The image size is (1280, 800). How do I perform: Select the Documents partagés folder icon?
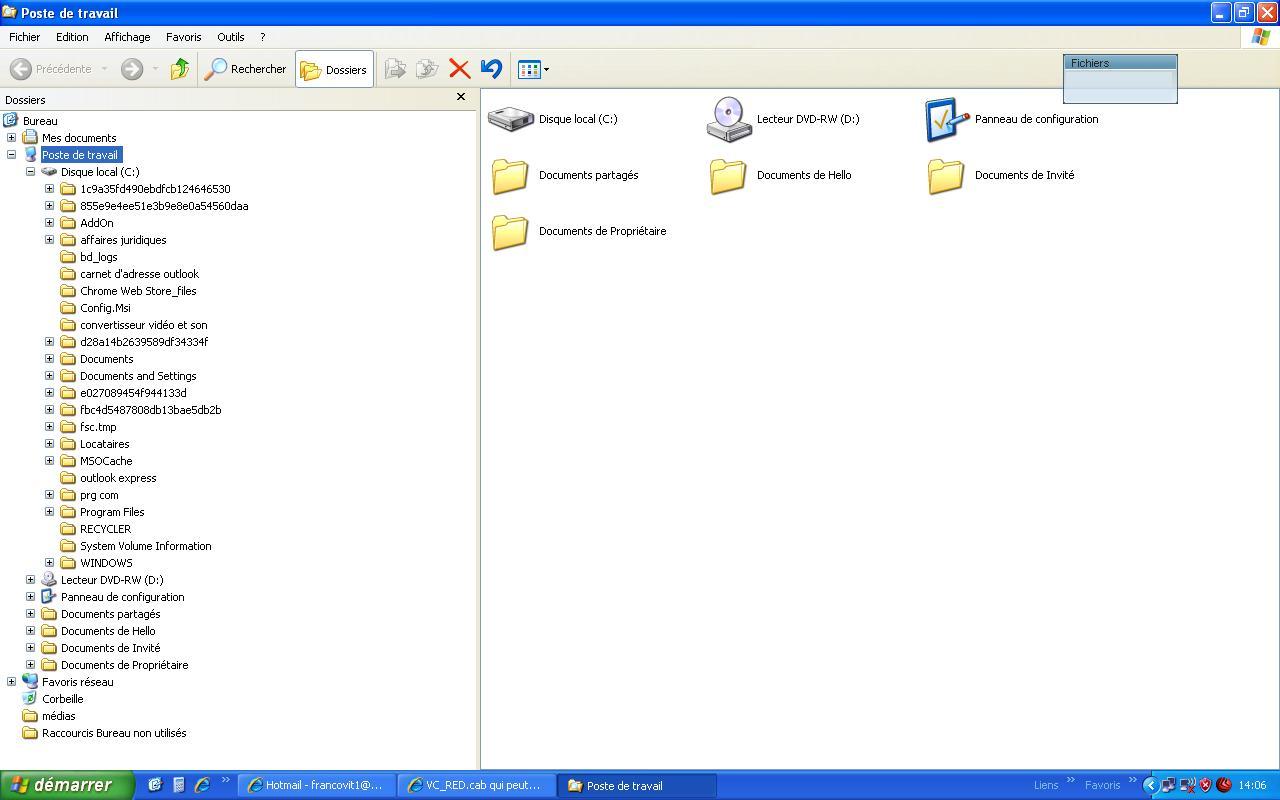coord(510,176)
